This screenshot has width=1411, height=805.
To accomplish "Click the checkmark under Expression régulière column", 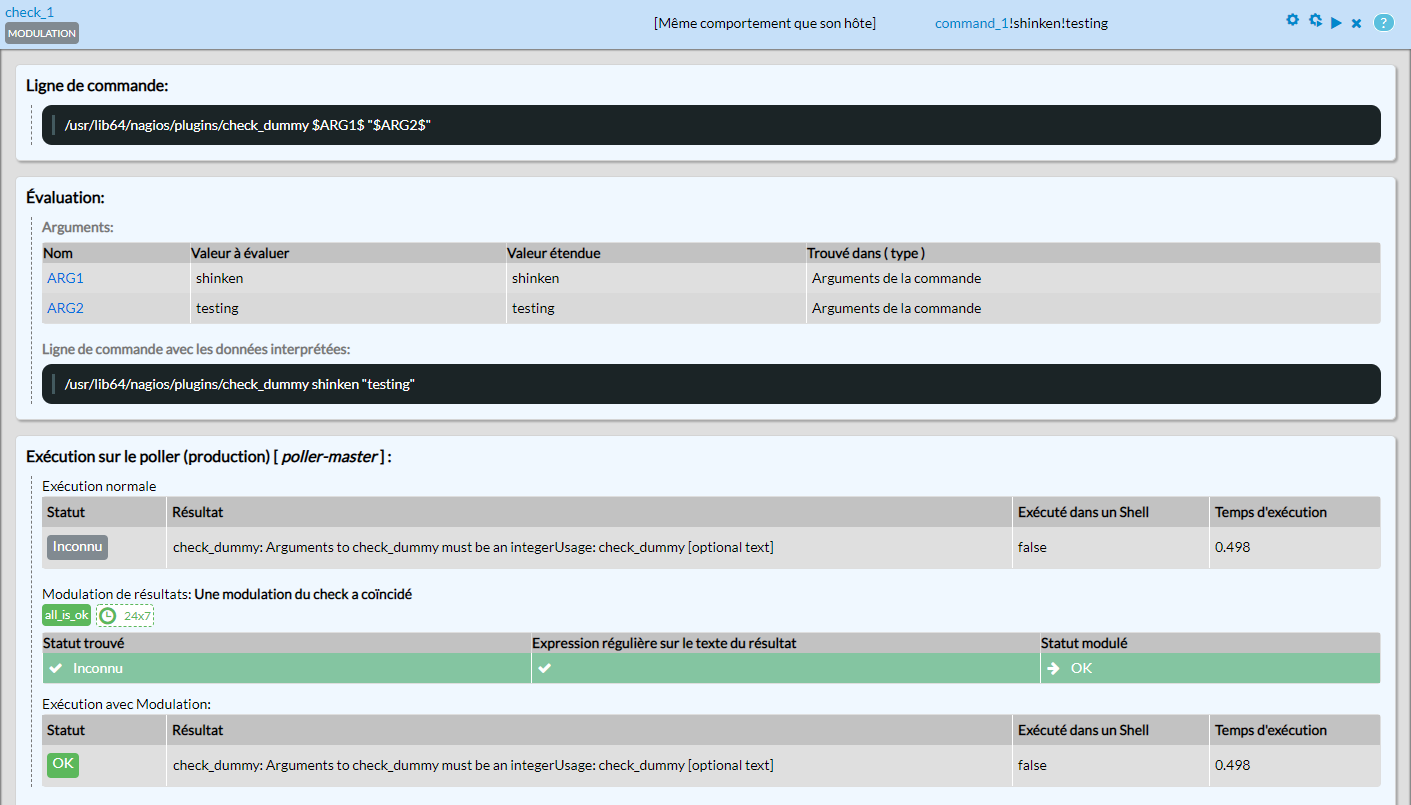I will point(545,668).
